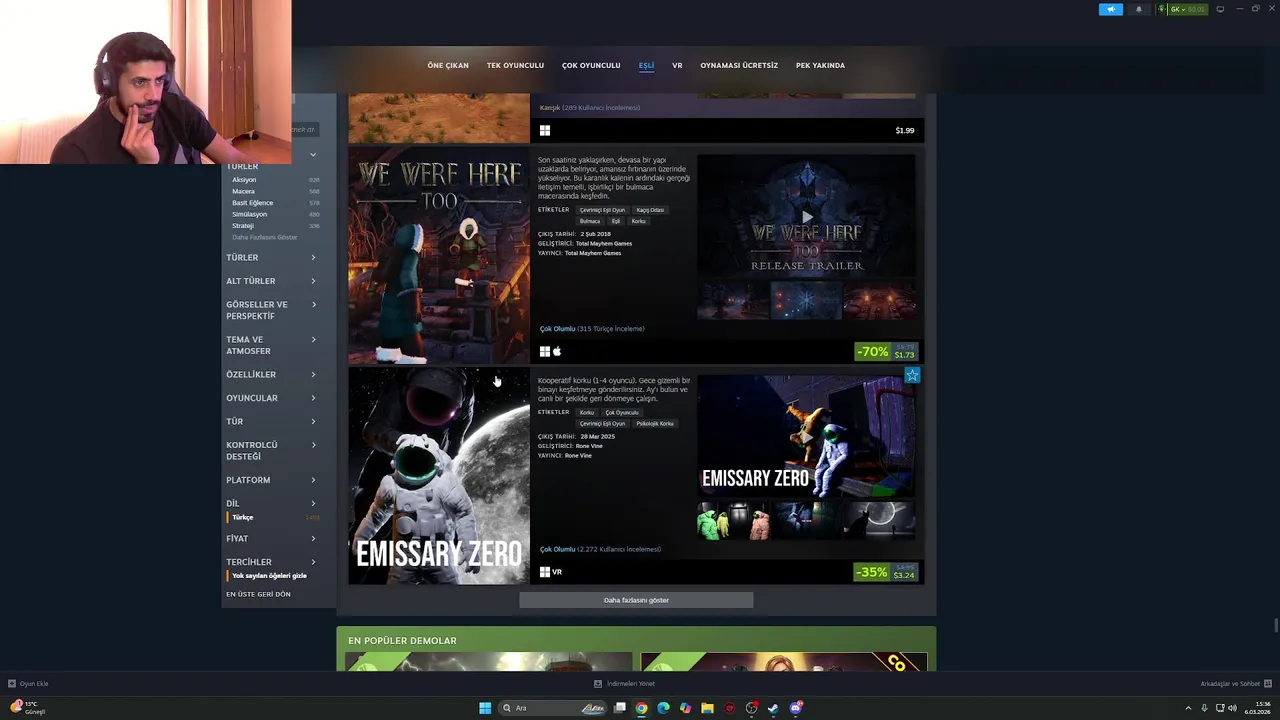Play the Emissary Zero trailer video
The image size is (1280, 720).
(807, 437)
